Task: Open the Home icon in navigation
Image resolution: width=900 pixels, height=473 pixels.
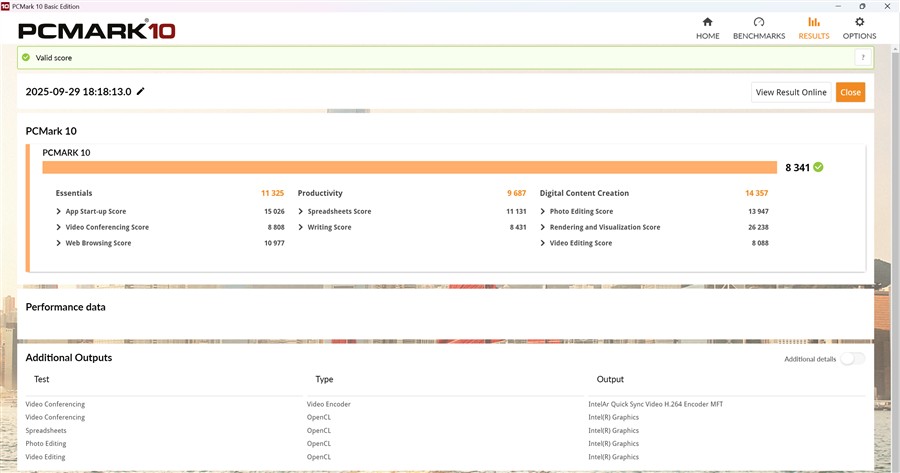Action: 707,22
